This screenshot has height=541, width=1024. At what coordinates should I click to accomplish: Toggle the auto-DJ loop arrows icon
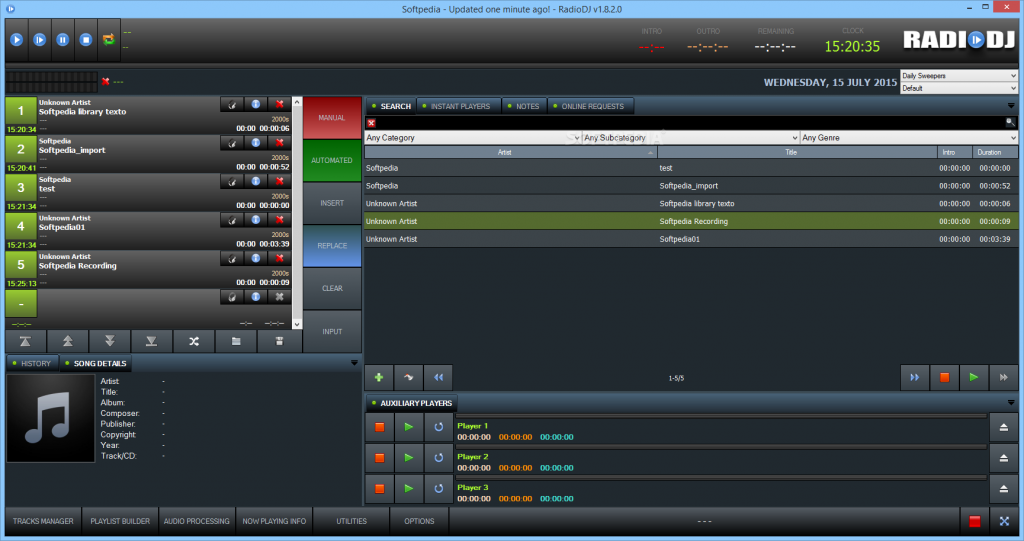coord(108,40)
